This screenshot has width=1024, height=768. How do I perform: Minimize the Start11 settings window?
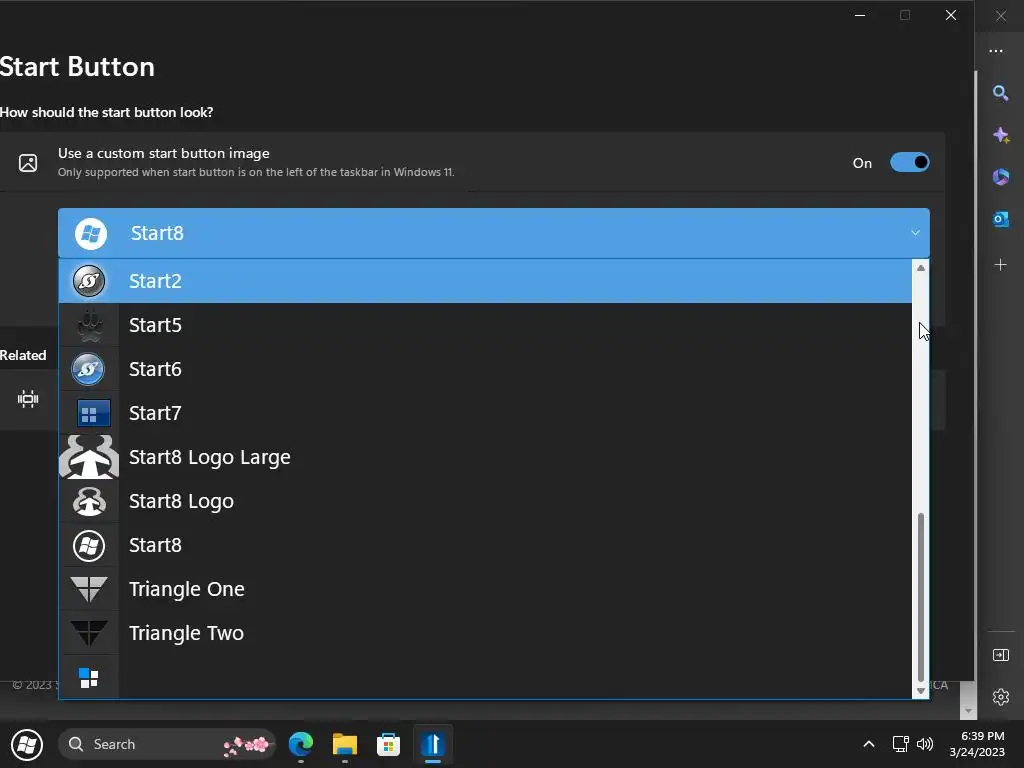(x=860, y=15)
